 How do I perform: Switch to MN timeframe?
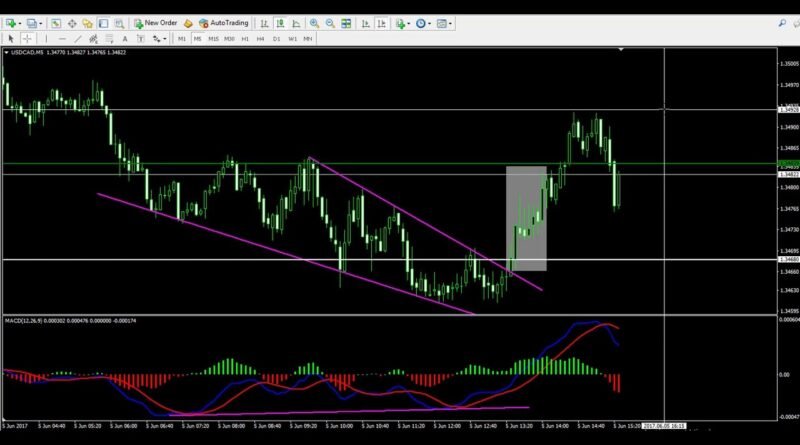pos(308,39)
